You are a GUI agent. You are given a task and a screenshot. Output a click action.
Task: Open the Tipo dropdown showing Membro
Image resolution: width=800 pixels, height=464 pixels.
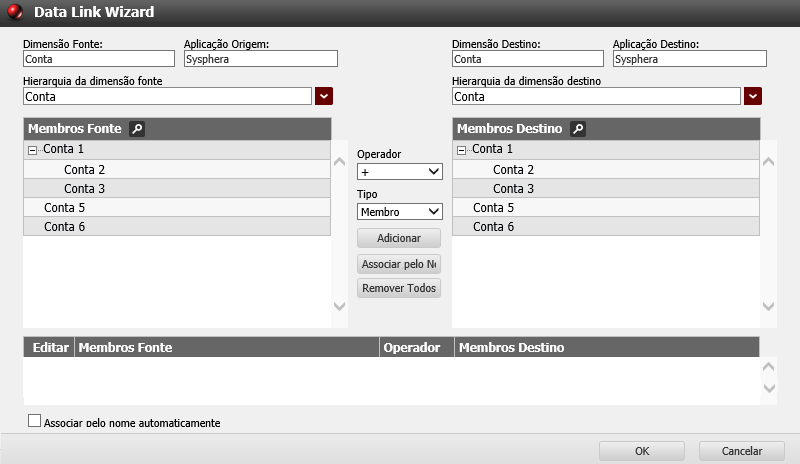pos(399,212)
